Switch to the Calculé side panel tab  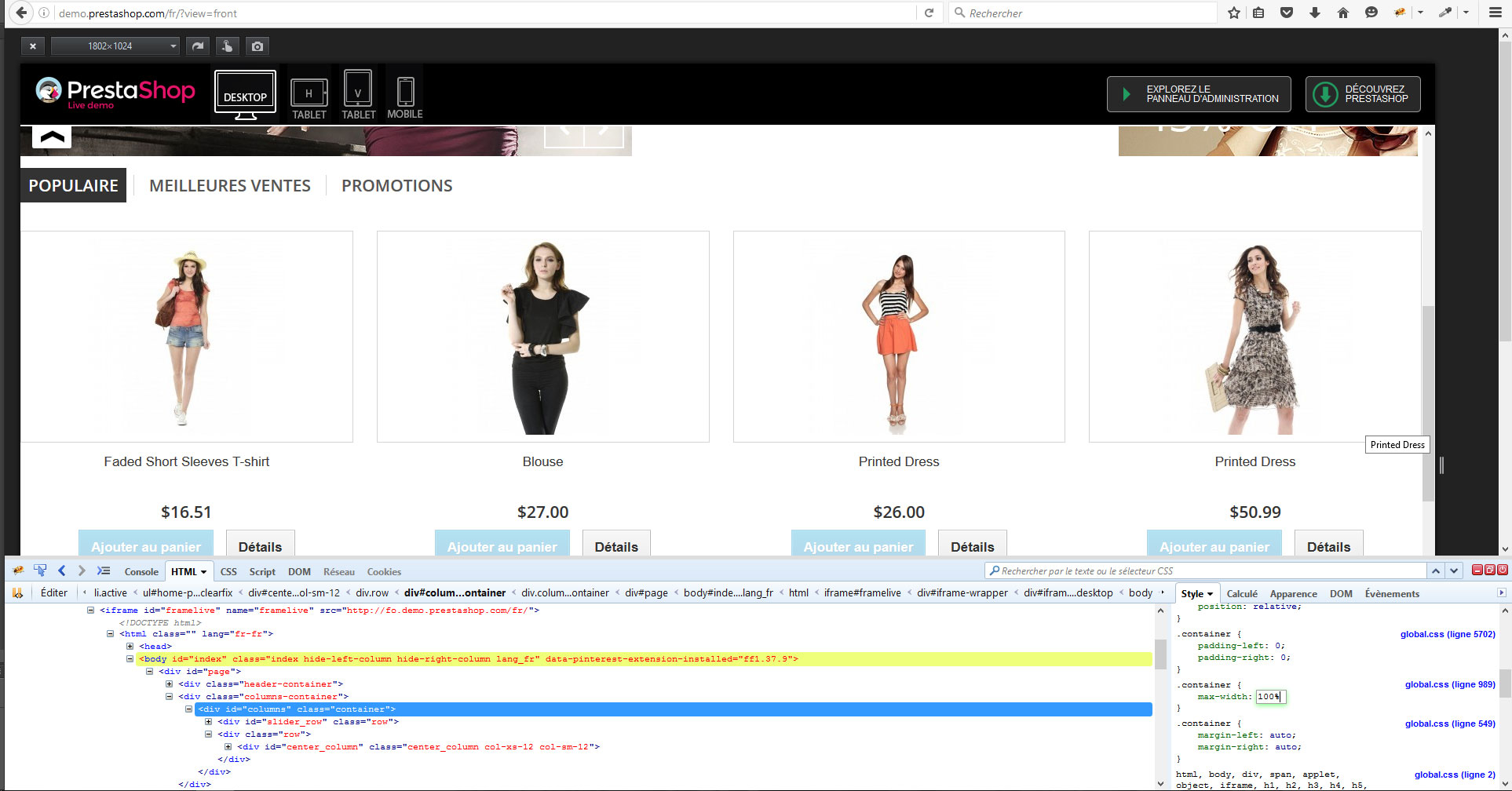pyautogui.click(x=1242, y=594)
